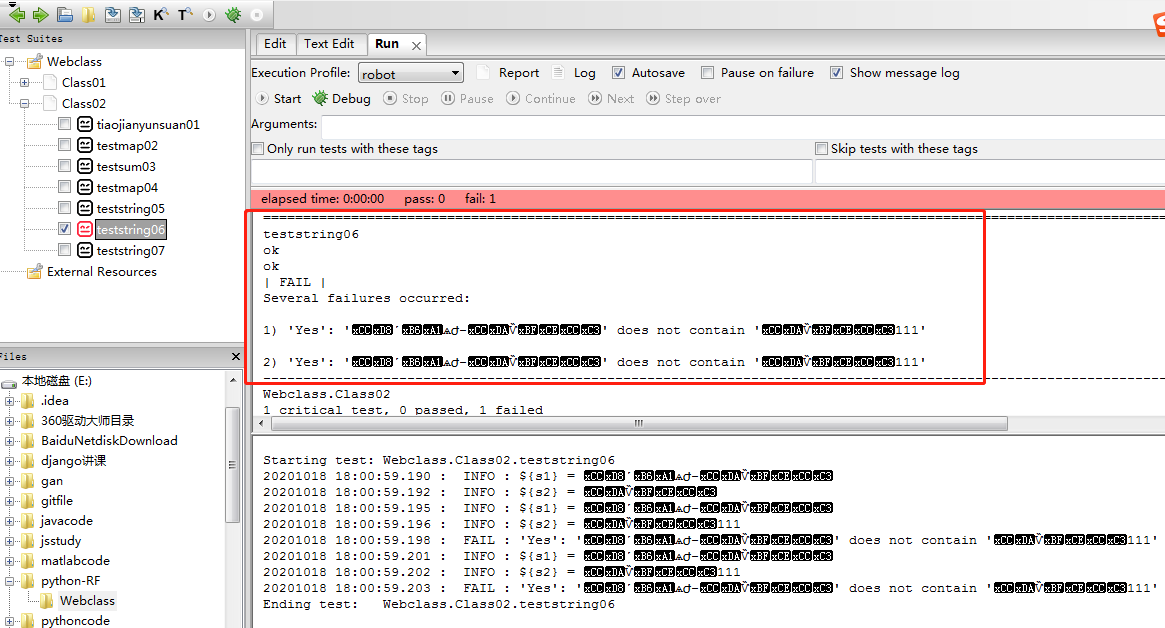Toggle the Autosave checkbox
The height and width of the screenshot is (628, 1165).
[618, 72]
